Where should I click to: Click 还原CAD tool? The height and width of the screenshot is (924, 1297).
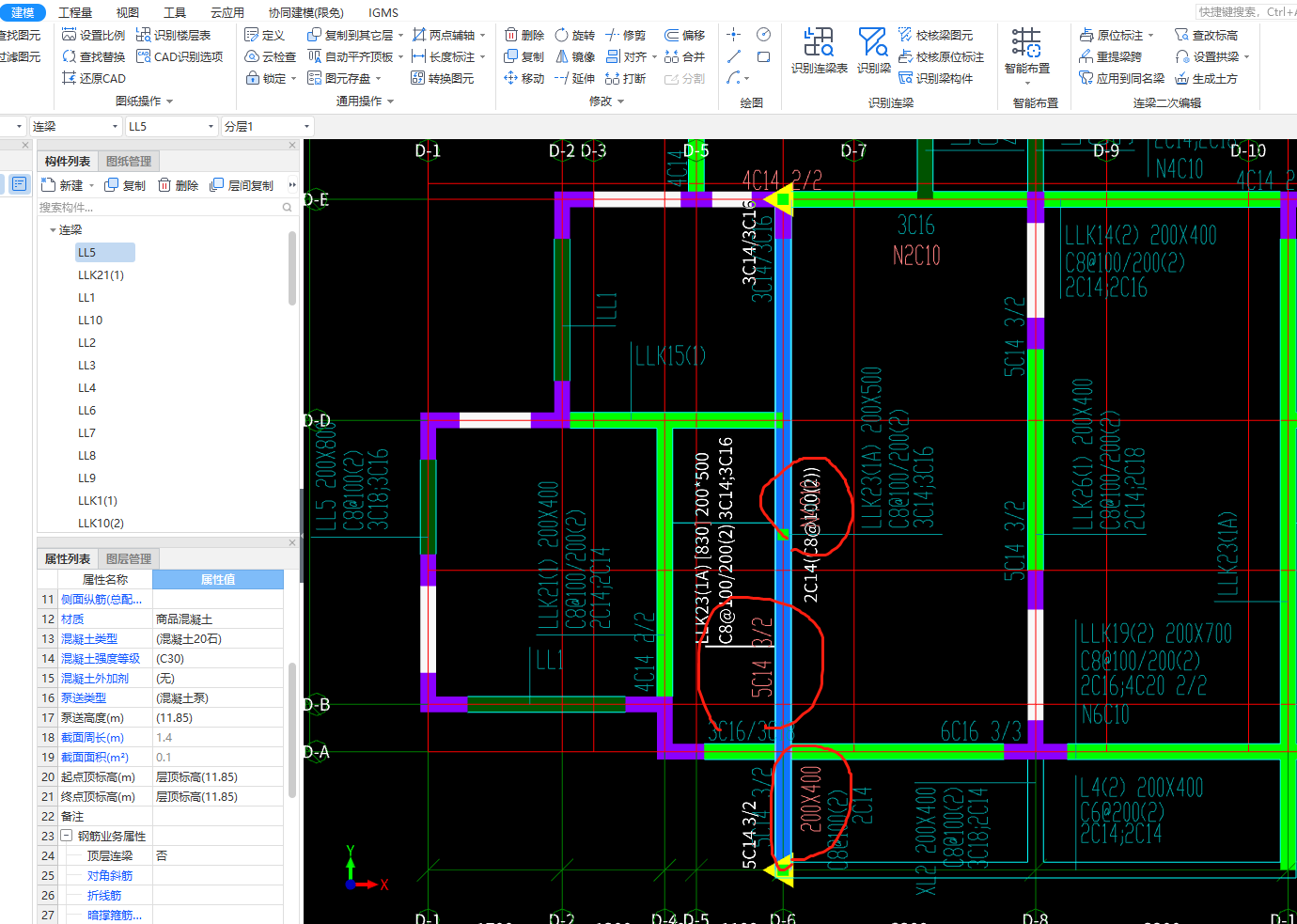click(93, 78)
